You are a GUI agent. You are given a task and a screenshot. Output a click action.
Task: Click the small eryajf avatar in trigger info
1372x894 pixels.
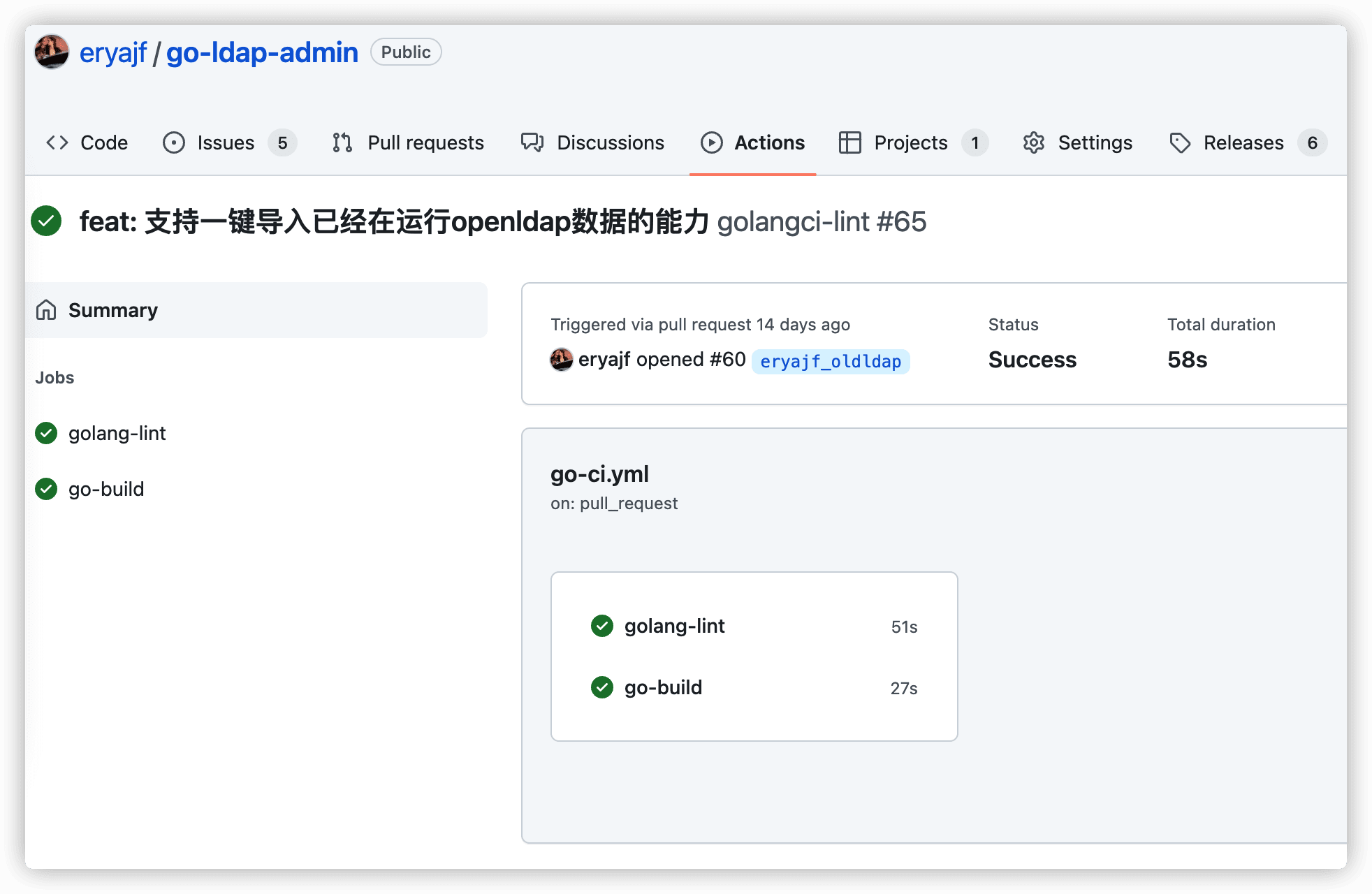click(562, 360)
